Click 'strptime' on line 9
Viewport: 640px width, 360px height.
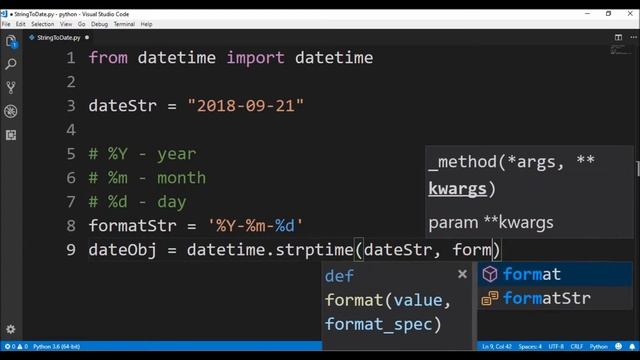(314, 249)
